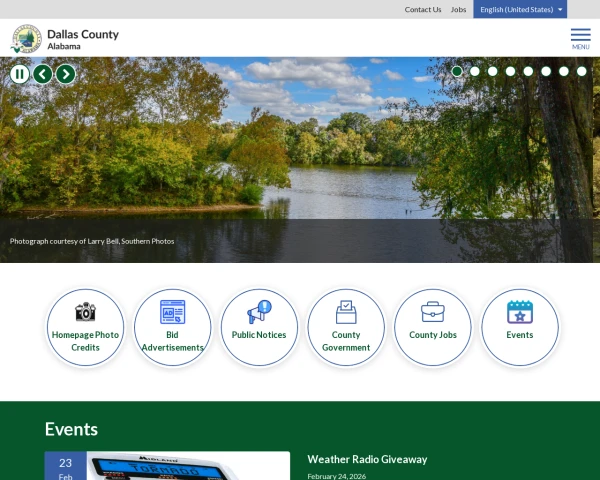Click the weather radio event thumbnail
600x480 pixels.
click(x=188, y=466)
